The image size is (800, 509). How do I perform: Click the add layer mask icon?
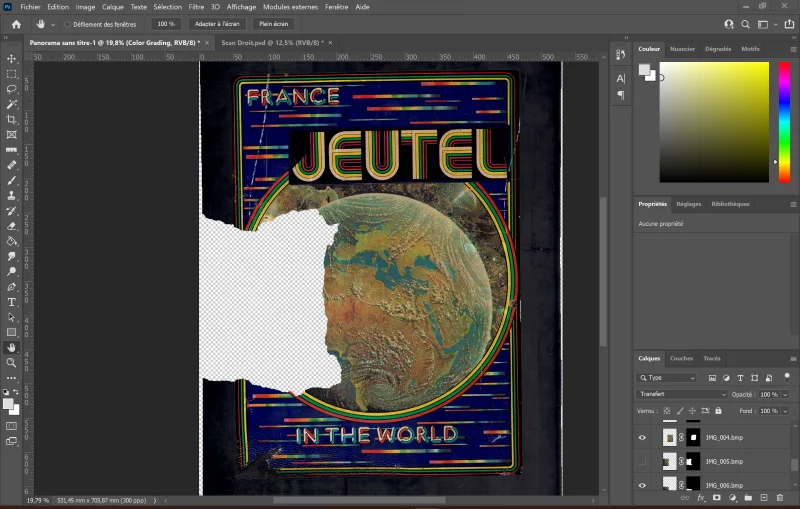click(x=717, y=497)
